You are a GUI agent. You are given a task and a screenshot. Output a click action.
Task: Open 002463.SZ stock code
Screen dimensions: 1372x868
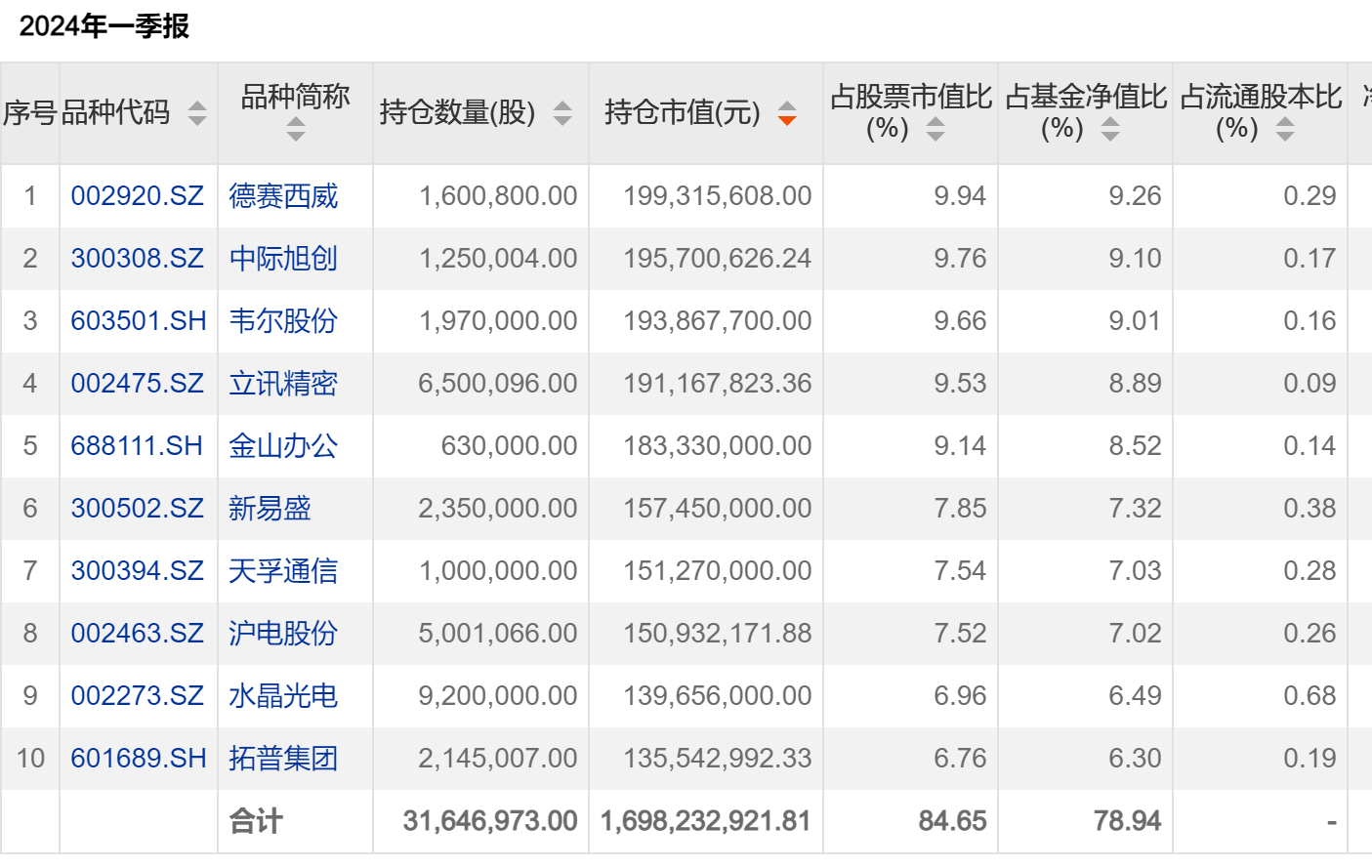click(137, 634)
